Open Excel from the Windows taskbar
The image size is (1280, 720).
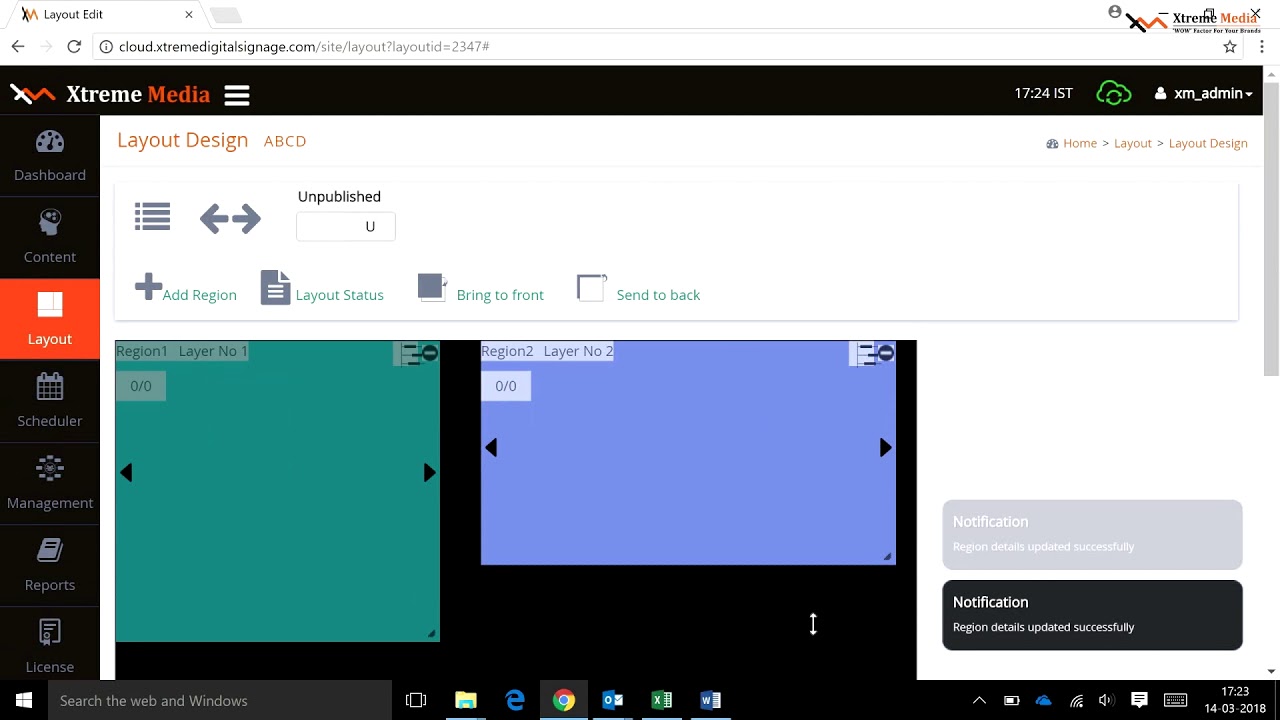coord(662,700)
